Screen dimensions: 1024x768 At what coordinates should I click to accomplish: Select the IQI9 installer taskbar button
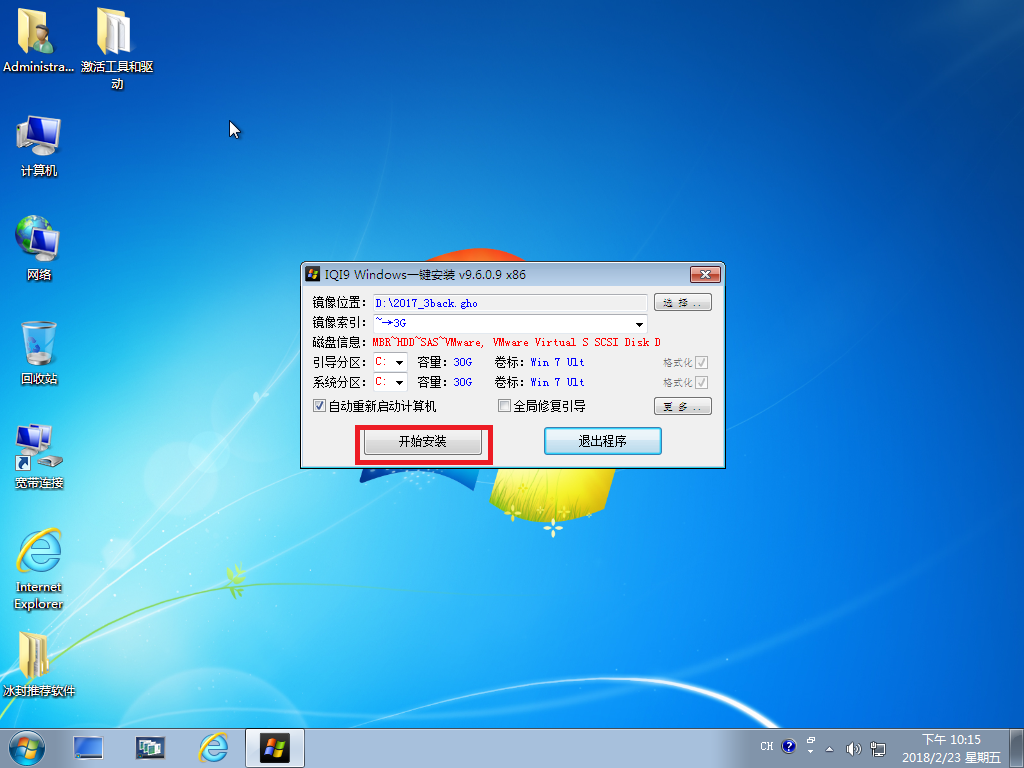[x=275, y=748]
